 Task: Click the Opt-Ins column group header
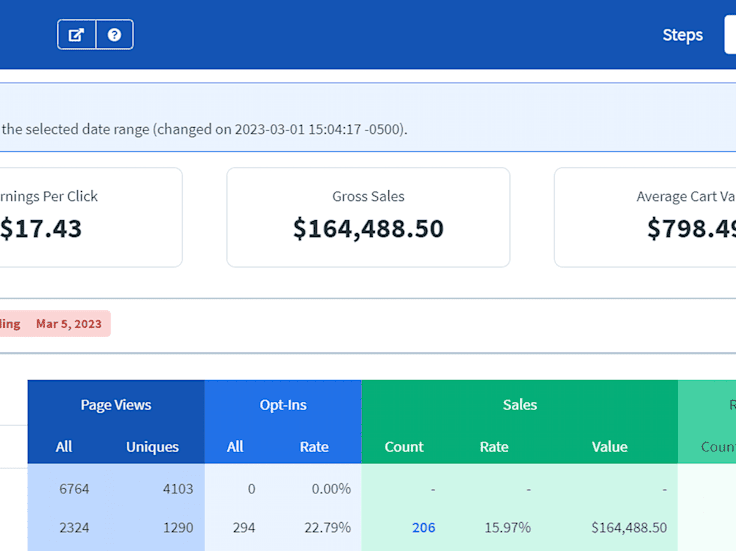283,405
